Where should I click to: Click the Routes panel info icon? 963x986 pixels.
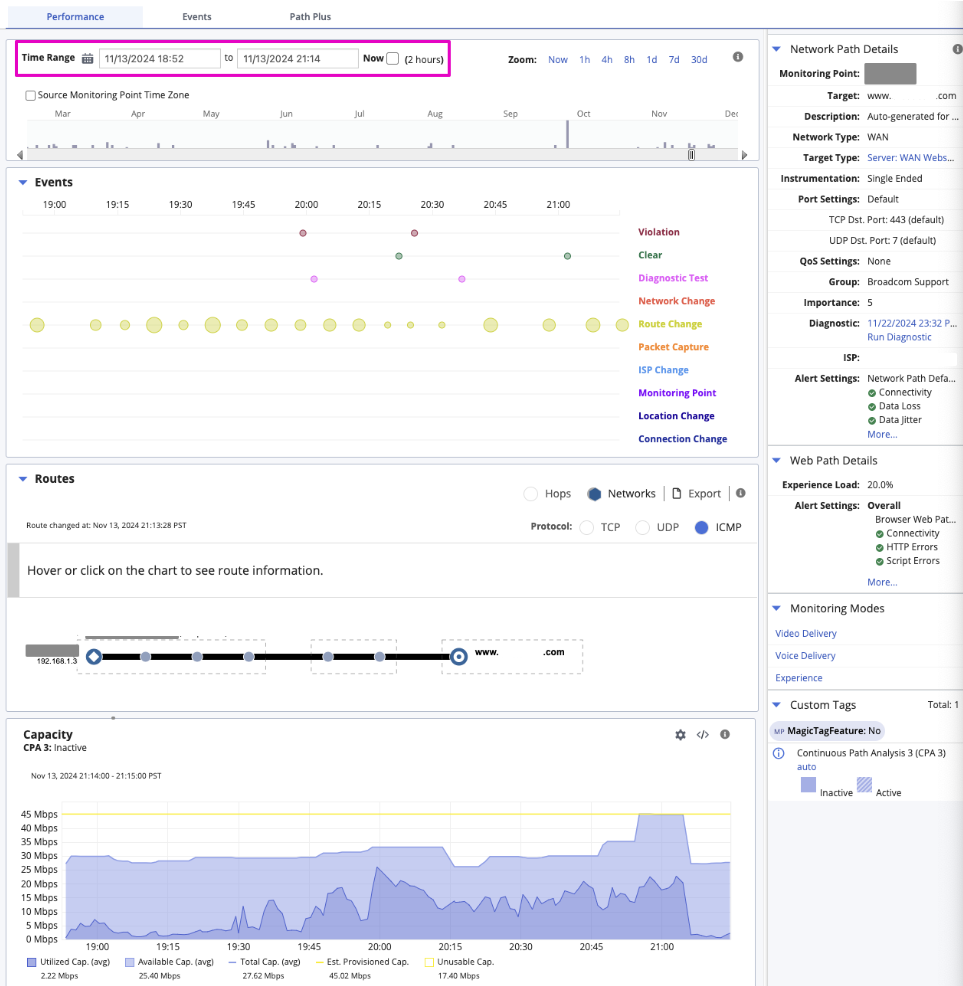point(740,493)
